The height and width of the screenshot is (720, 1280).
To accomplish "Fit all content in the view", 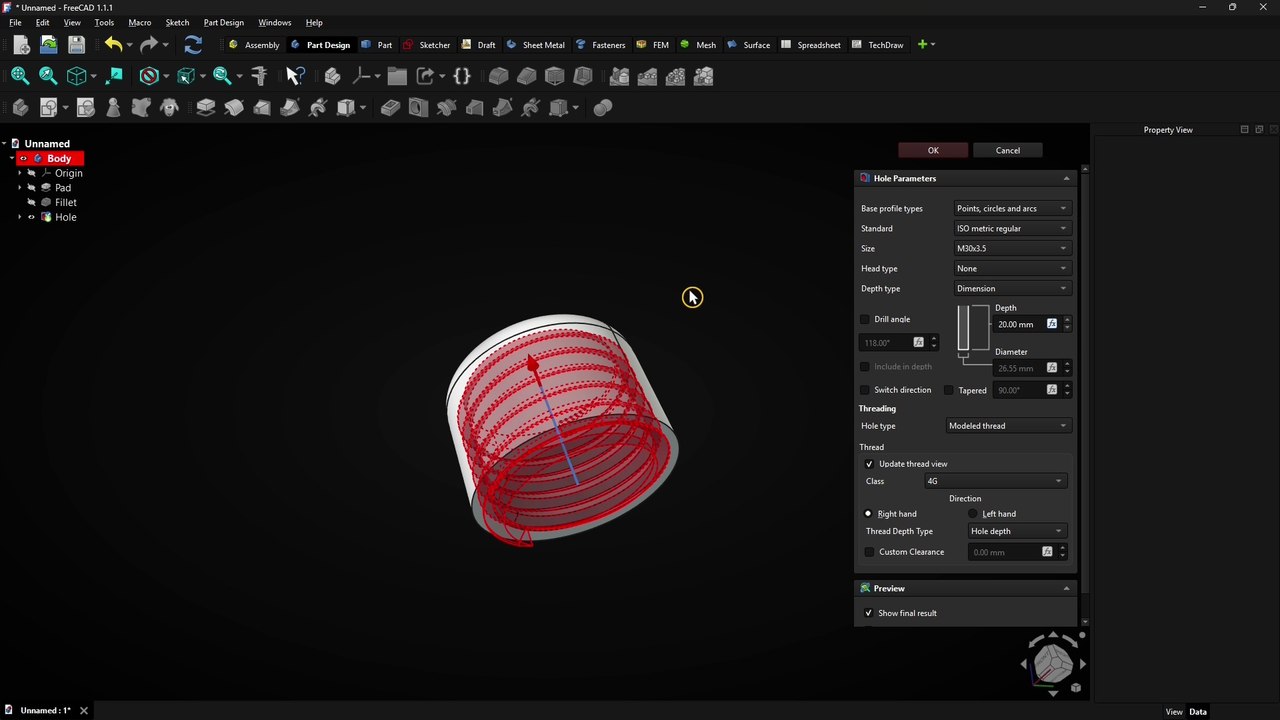I will (x=19, y=76).
